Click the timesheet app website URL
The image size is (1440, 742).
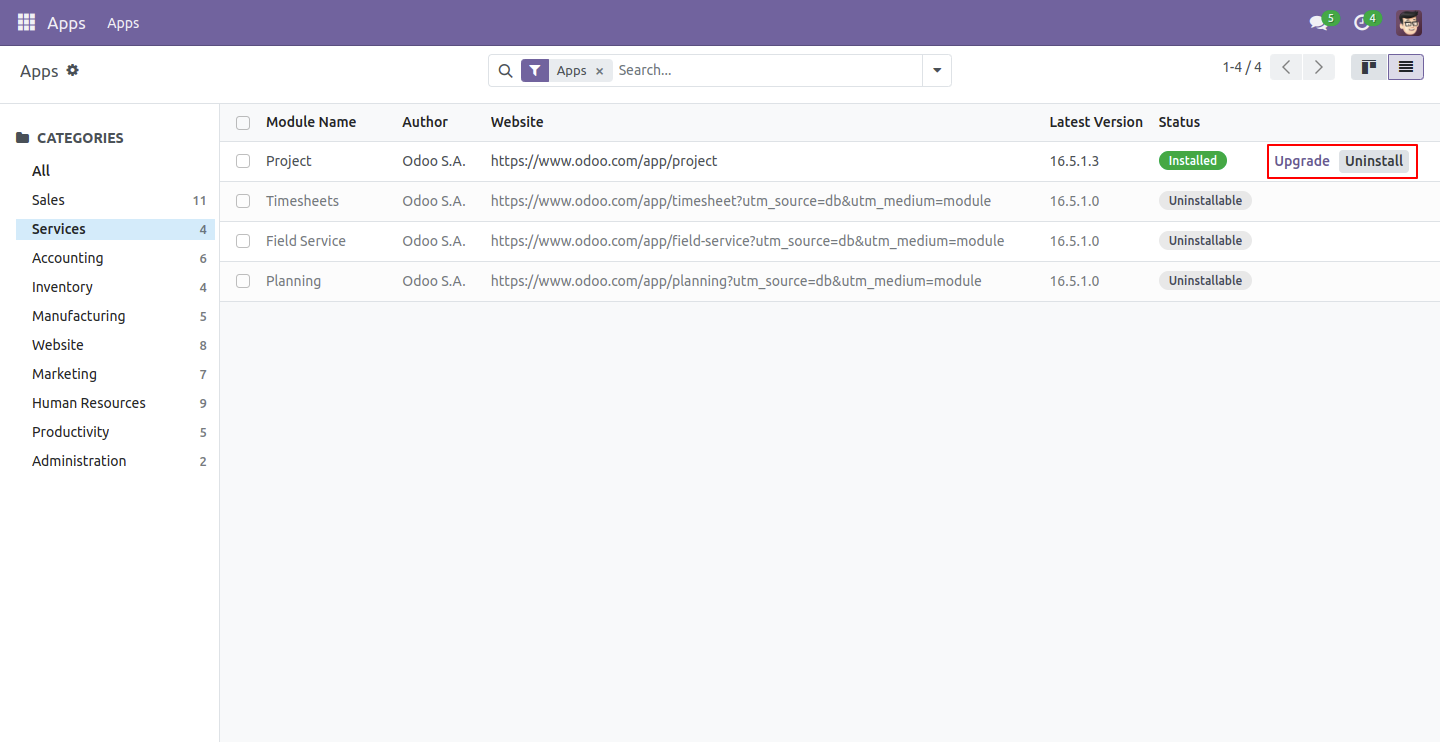pyautogui.click(x=741, y=201)
